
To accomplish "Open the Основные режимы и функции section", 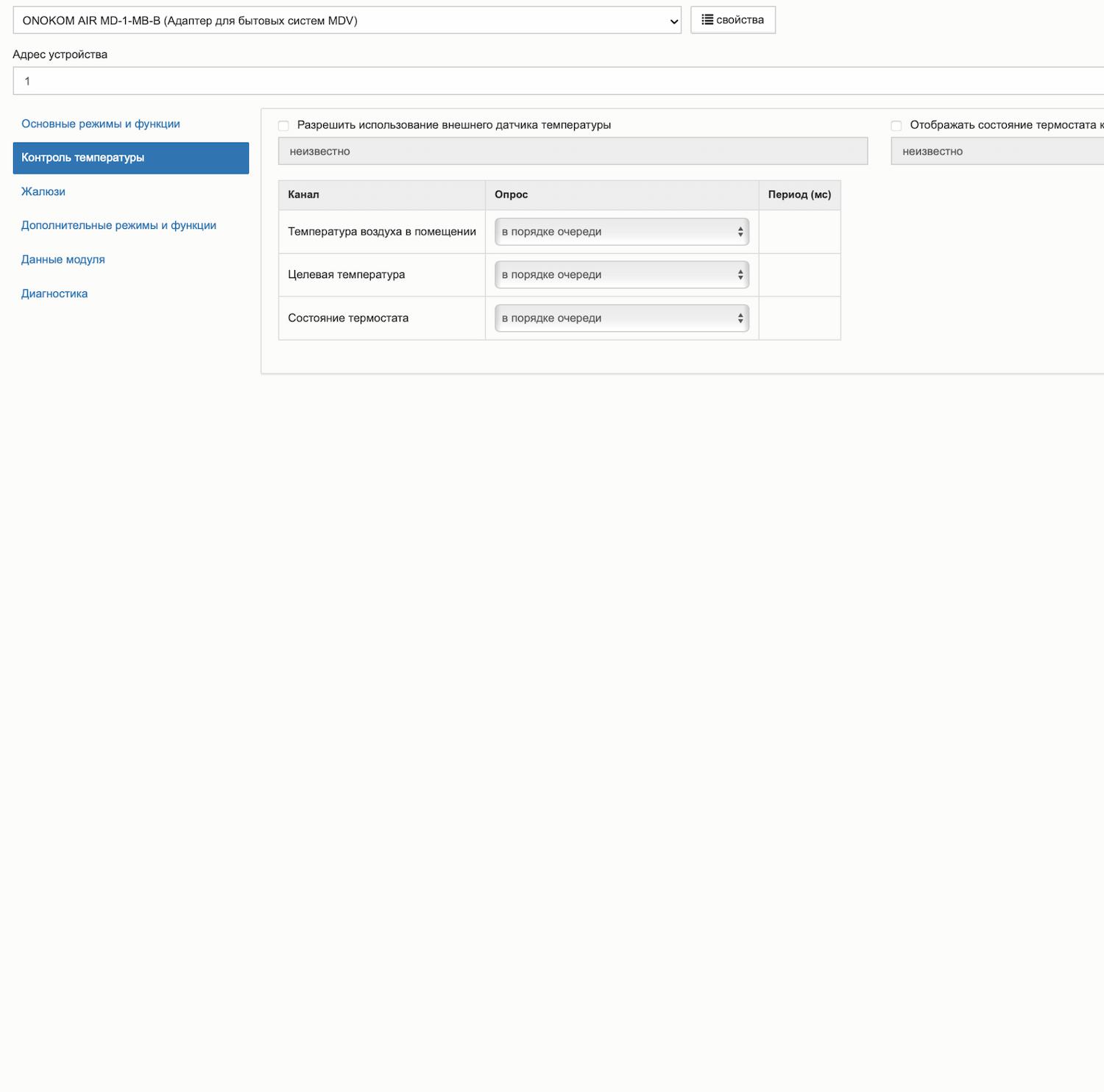I will point(101,124).
